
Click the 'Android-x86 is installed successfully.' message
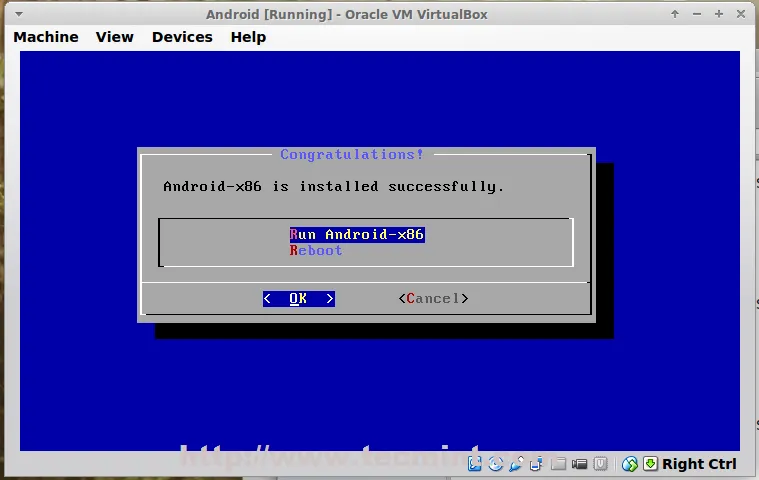[x=334, y=186]
